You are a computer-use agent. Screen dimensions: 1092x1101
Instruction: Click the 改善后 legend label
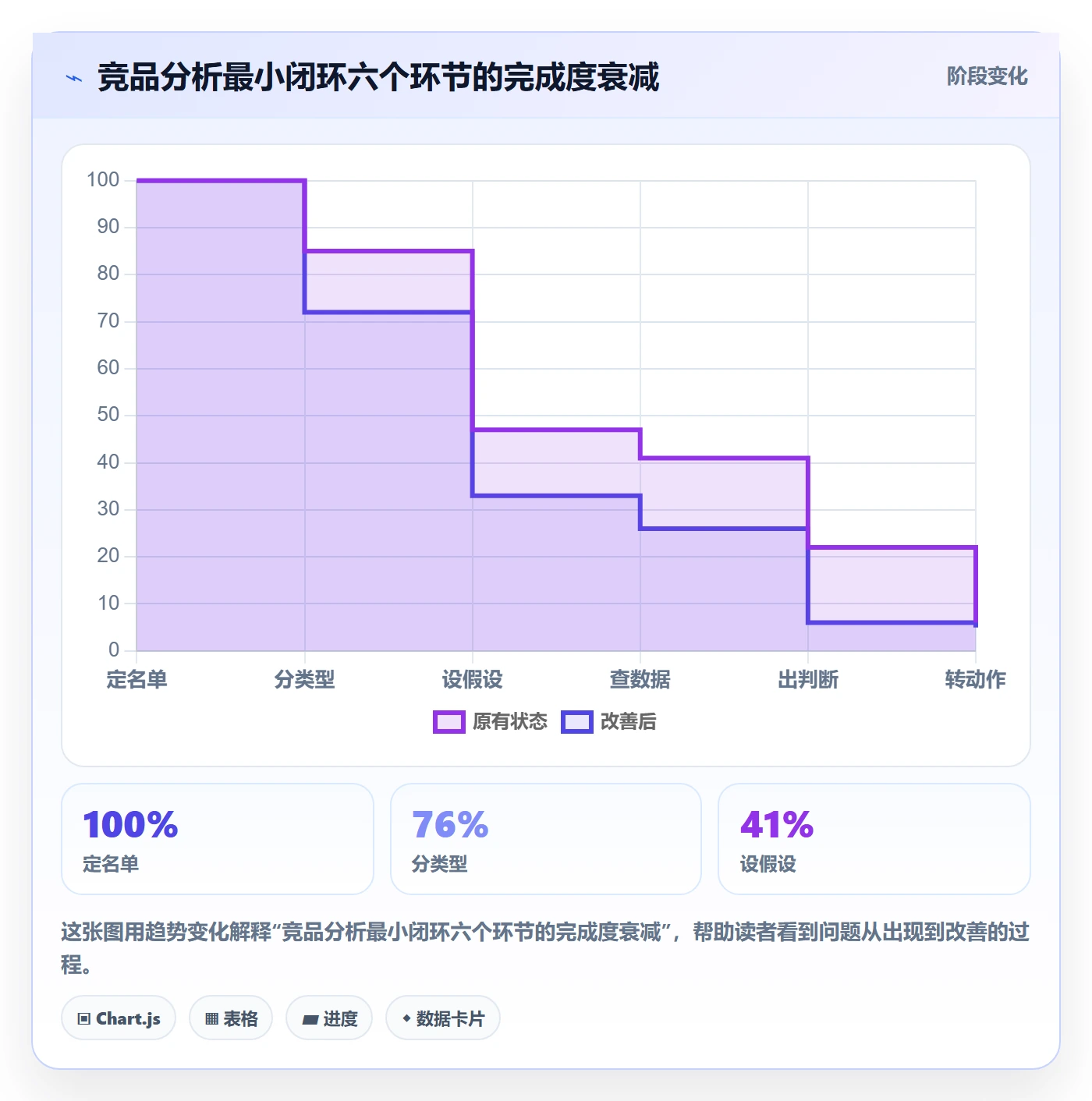point(628,722)
